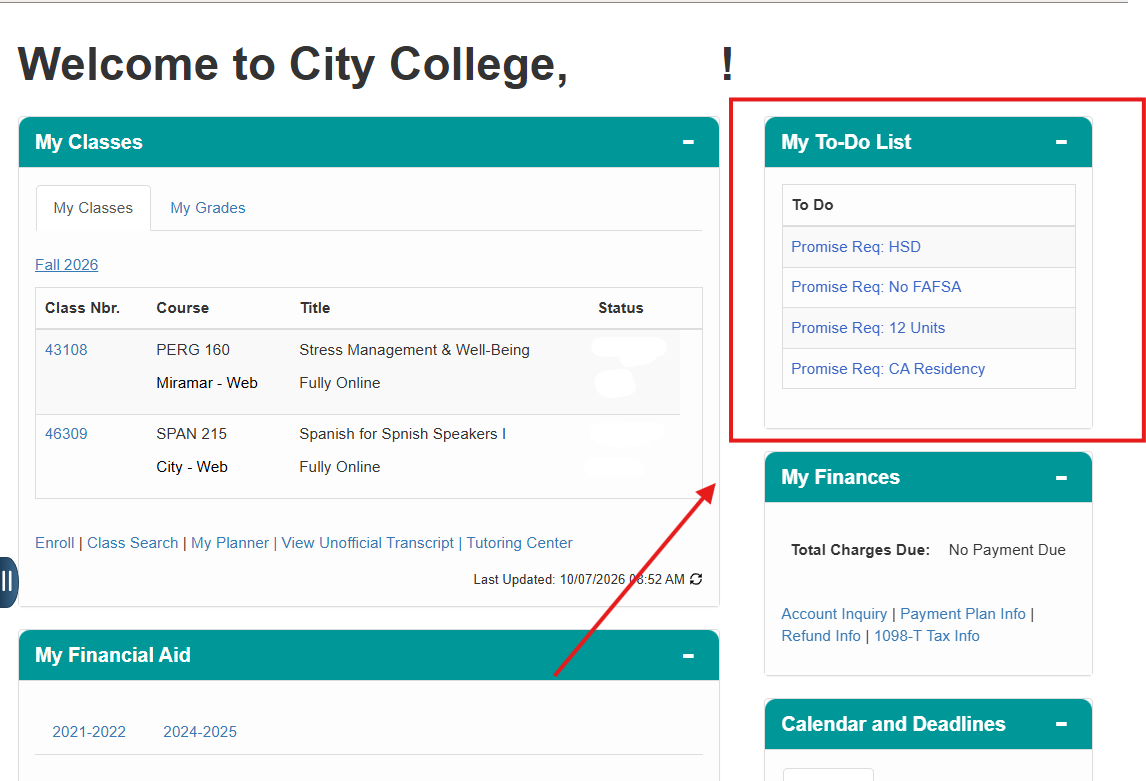
Task: Open the Tutoring Center link
Action: click(x=520, y=543)
